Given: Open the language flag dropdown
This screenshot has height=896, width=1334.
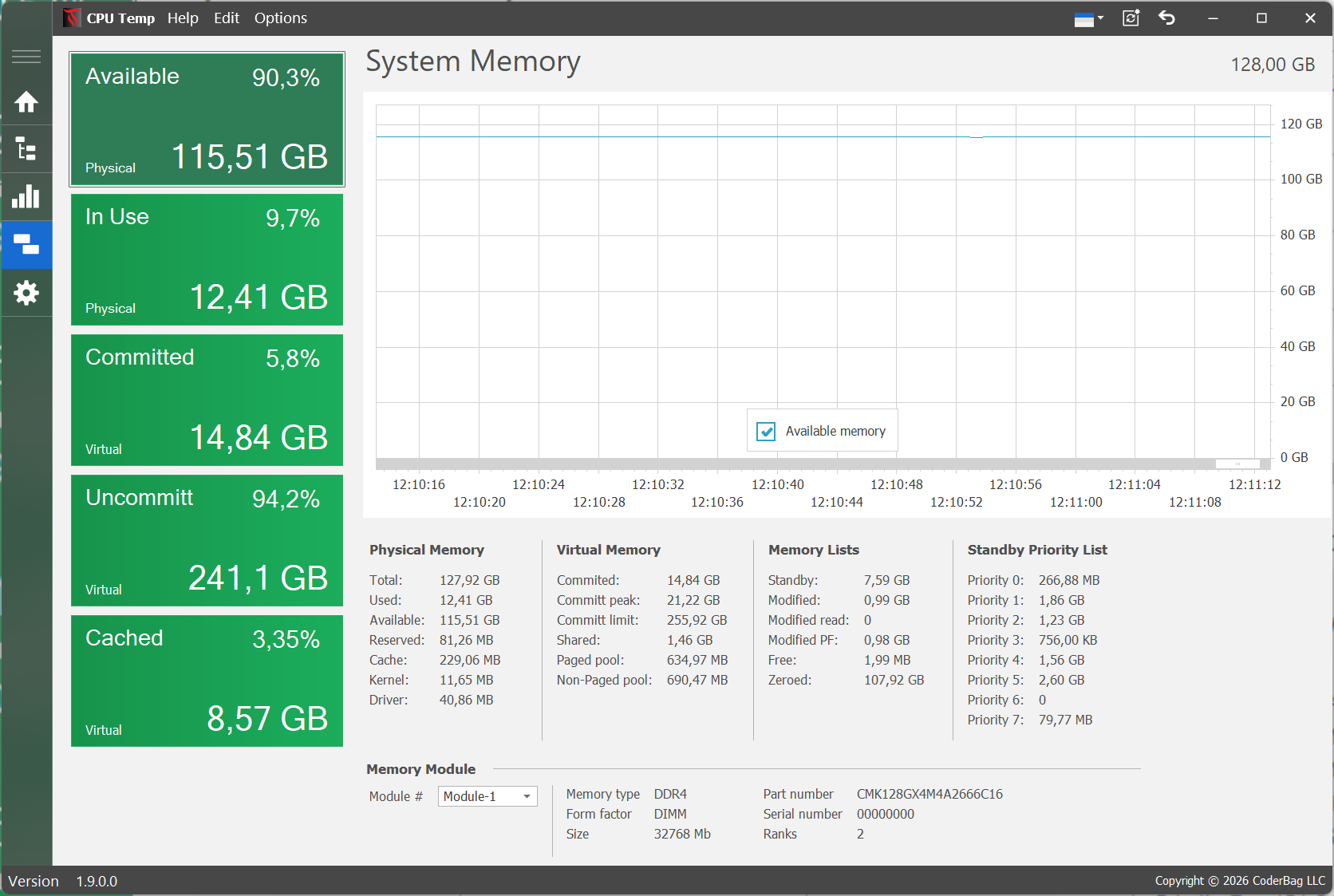Looking at the screenshot, I should point(1088,18).
